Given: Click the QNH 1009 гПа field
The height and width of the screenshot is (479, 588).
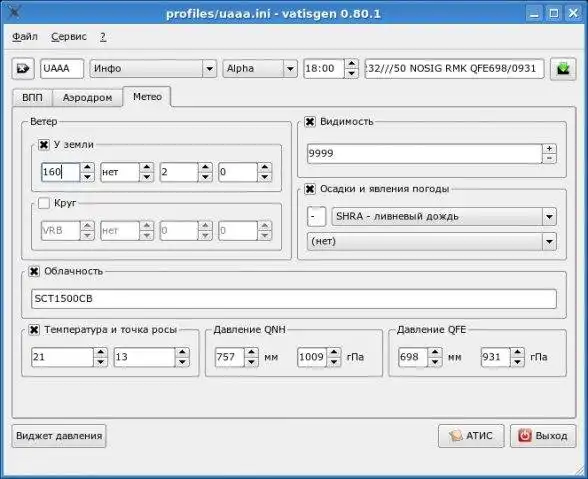Looking at the screenshot, I should pos(312,357).
